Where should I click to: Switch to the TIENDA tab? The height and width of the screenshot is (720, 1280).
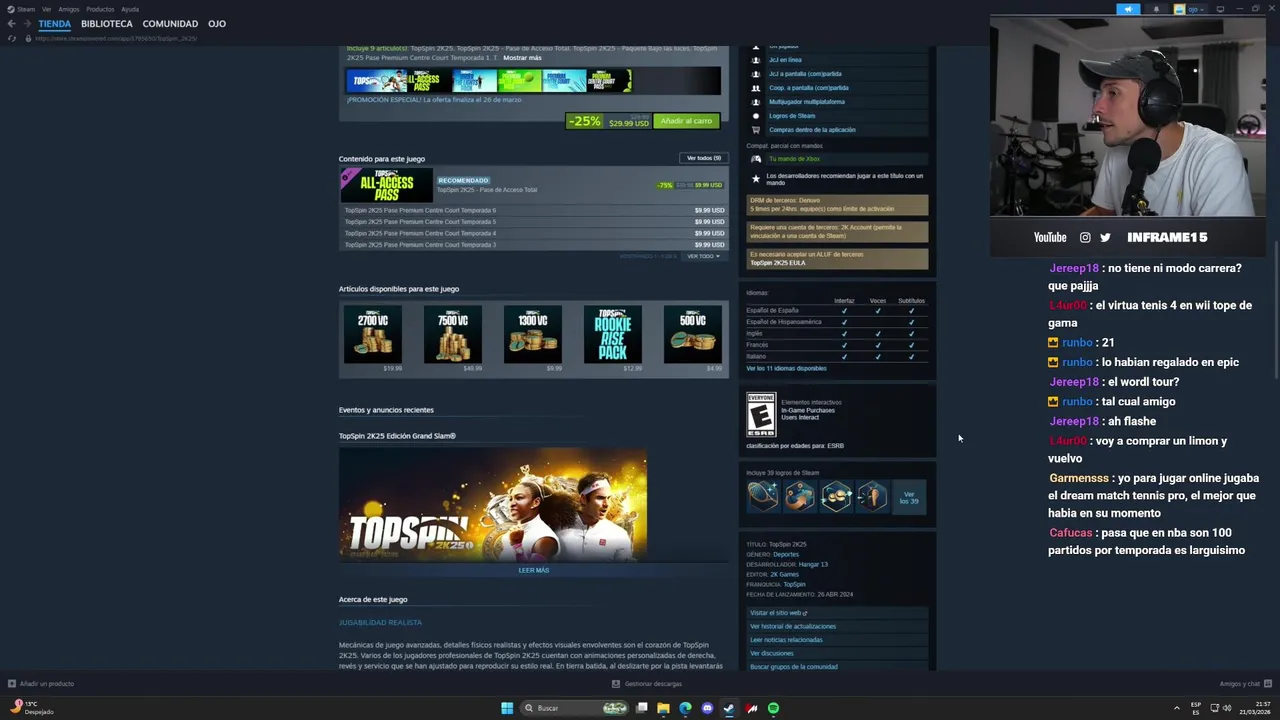pyautogui.click(x=55, y=24)
